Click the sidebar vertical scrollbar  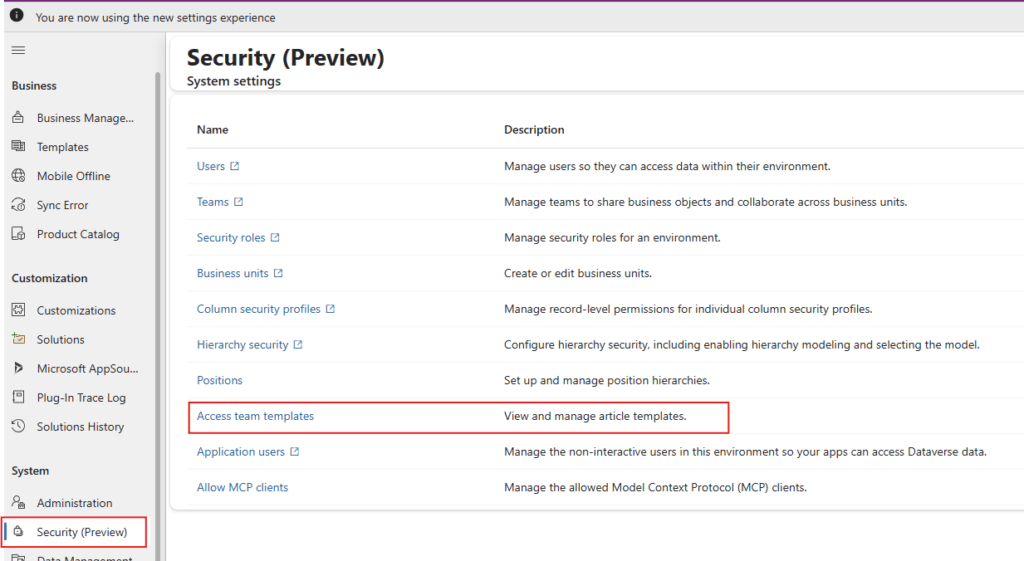(156, 300)
